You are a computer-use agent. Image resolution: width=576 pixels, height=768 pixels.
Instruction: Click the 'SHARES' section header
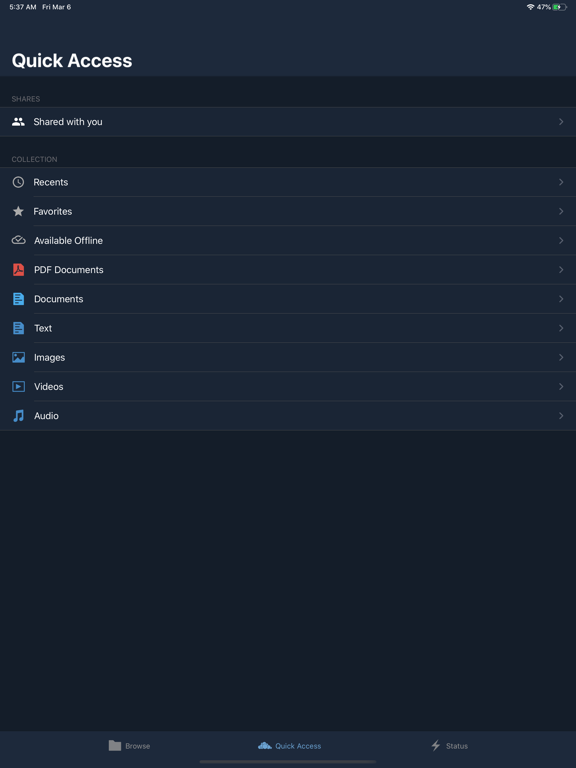pos(26,99)
